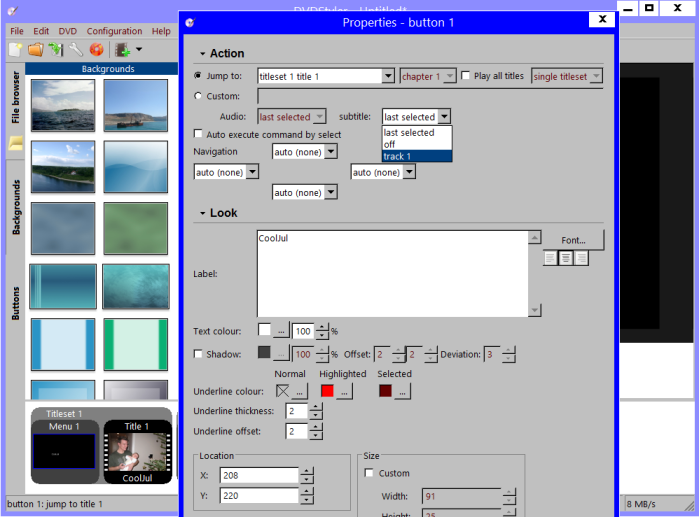Open the Add file dropdown arrow
The image size is (699, 517).
[x=139, y=49]
